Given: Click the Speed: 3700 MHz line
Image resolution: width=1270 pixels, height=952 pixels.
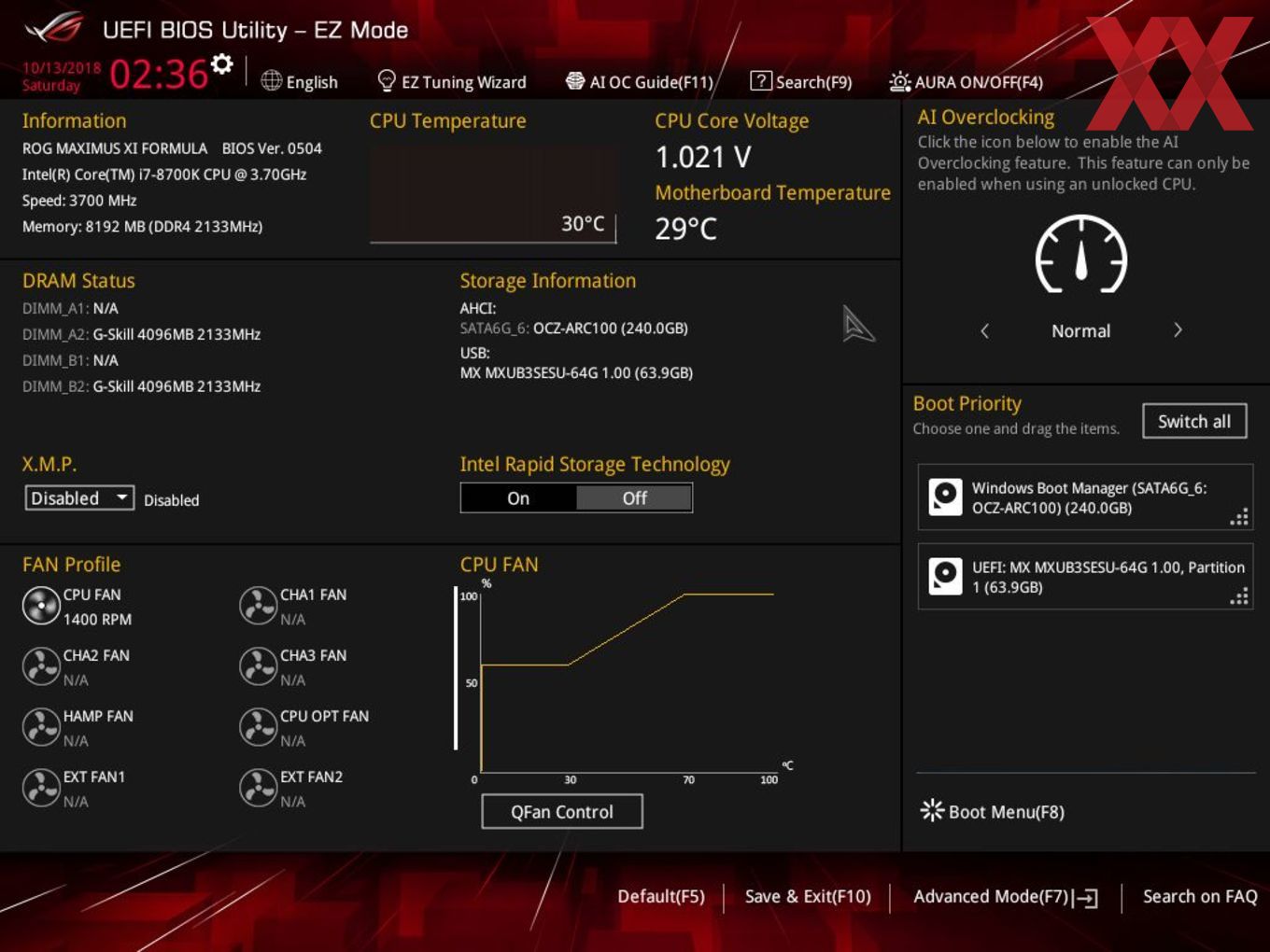Looking at the screenshot, I should (x=79, y=201).
